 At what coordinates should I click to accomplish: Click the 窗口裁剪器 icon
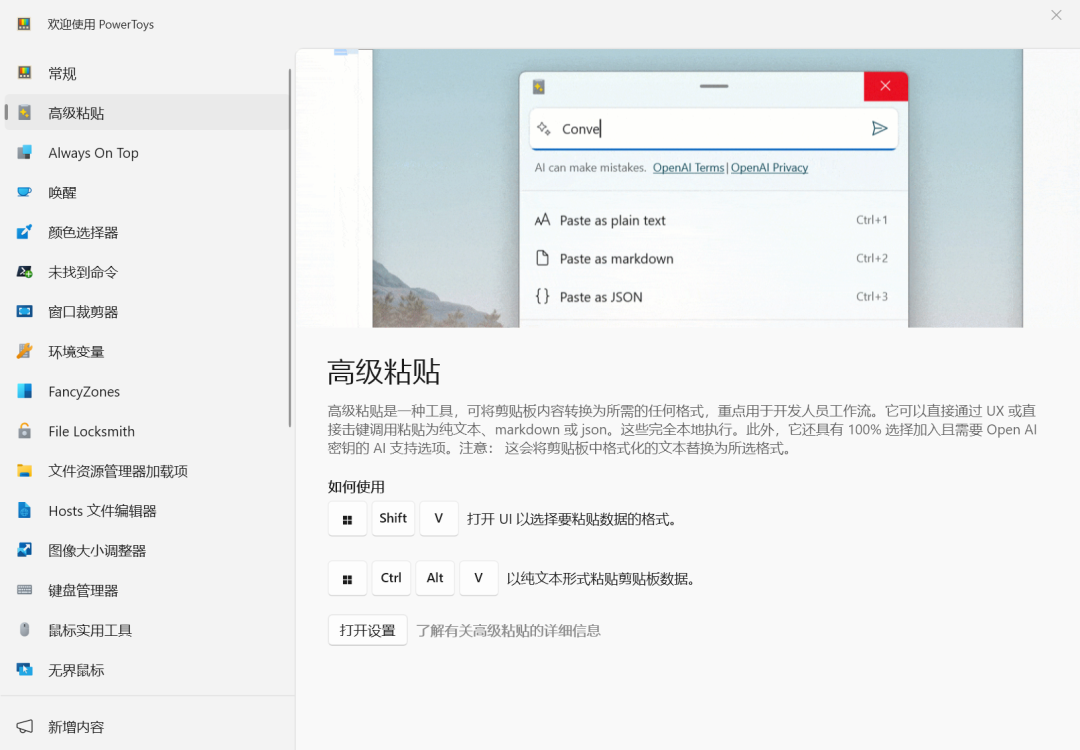pyautogui.click(x=25, y=311)
